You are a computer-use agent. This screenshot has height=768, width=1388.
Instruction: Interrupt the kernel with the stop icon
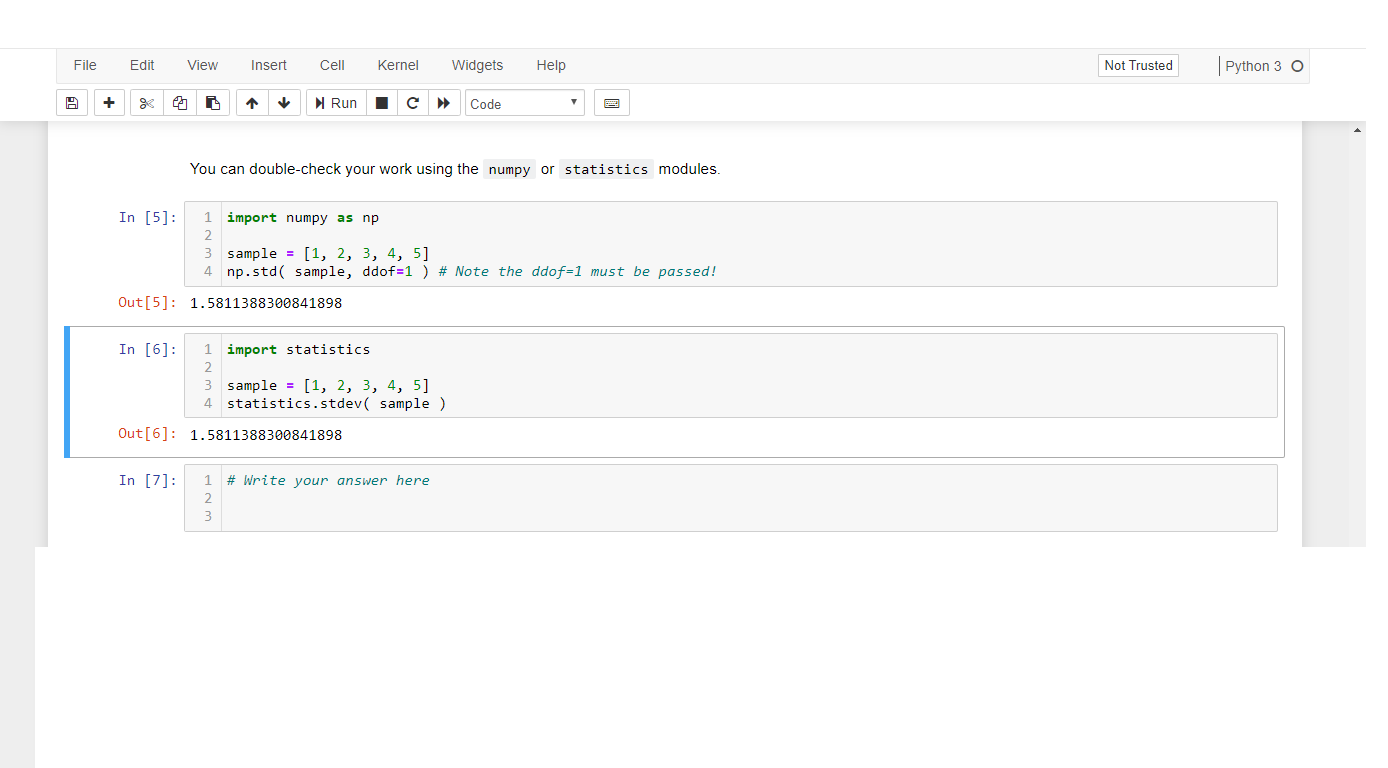coord(381,102)
